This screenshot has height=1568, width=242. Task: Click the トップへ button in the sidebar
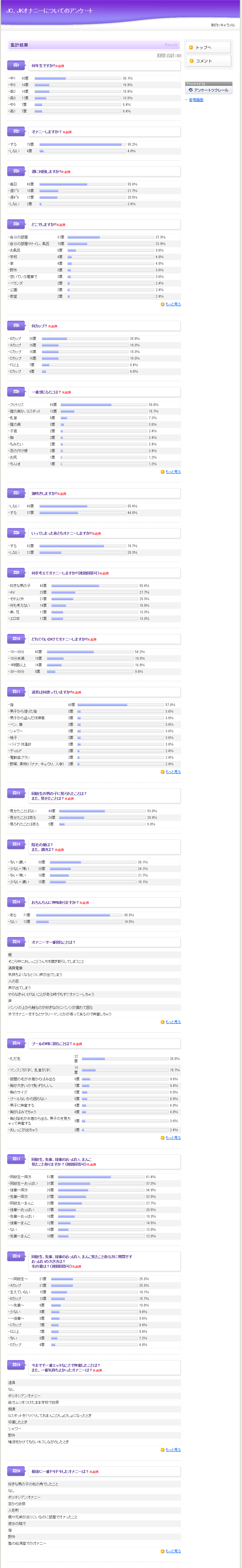(207, 47)
